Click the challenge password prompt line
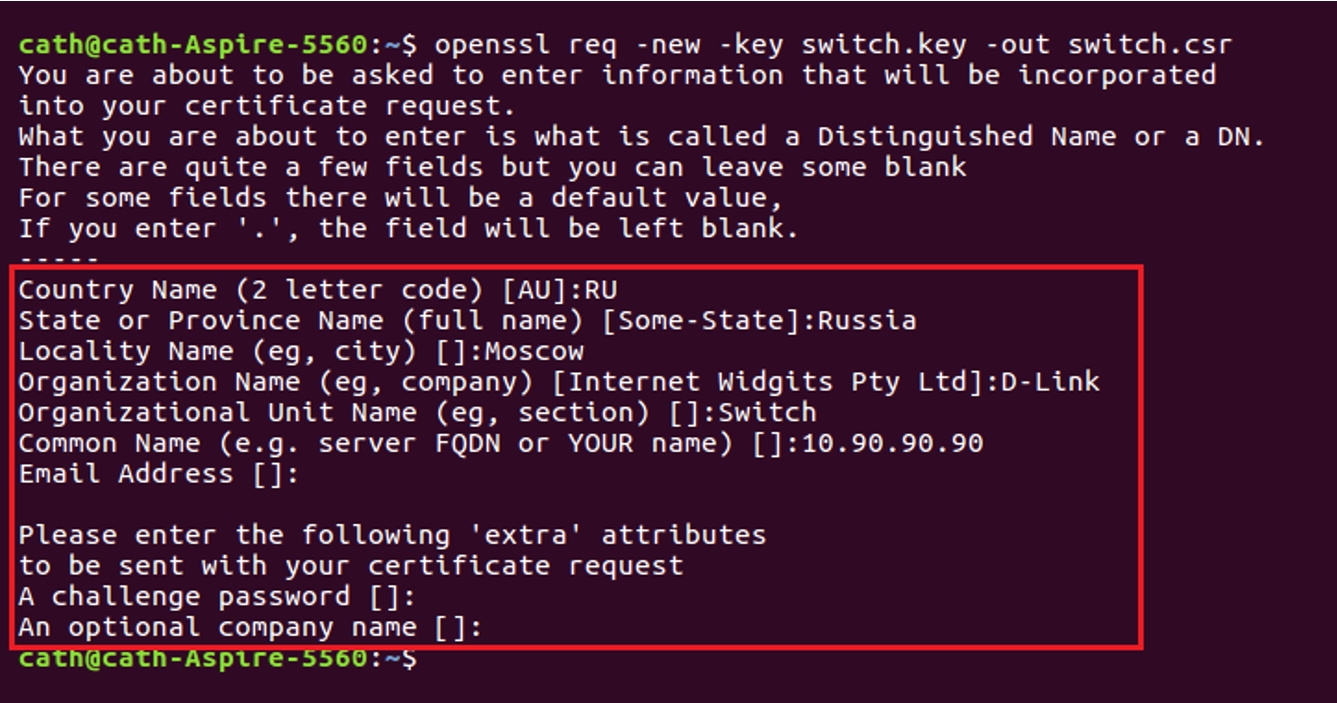 [216, 597]
